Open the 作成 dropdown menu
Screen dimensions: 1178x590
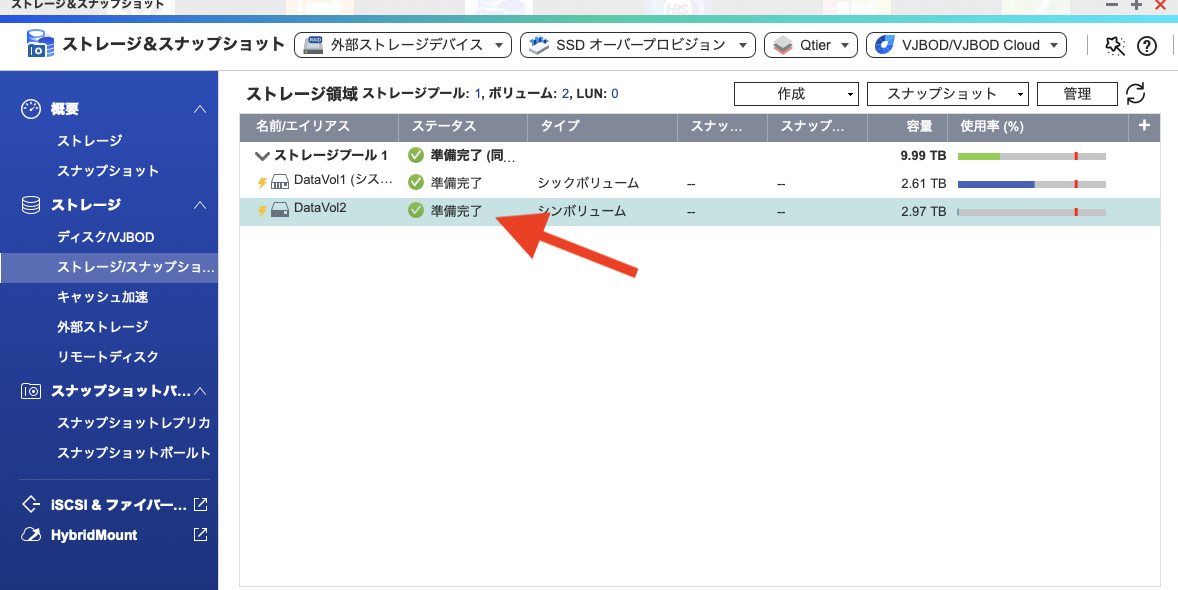(x=796, y=94)
